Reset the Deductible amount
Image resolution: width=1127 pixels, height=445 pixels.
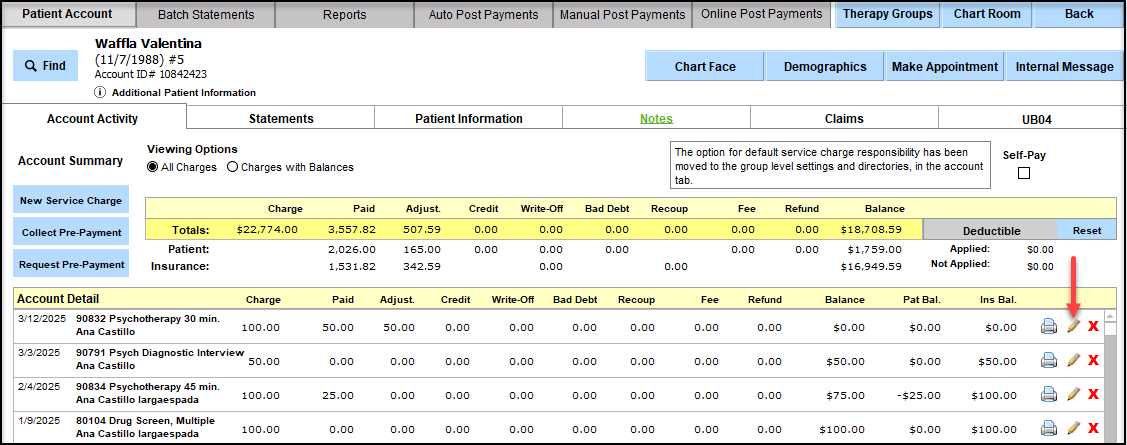tap(1086, 230)
